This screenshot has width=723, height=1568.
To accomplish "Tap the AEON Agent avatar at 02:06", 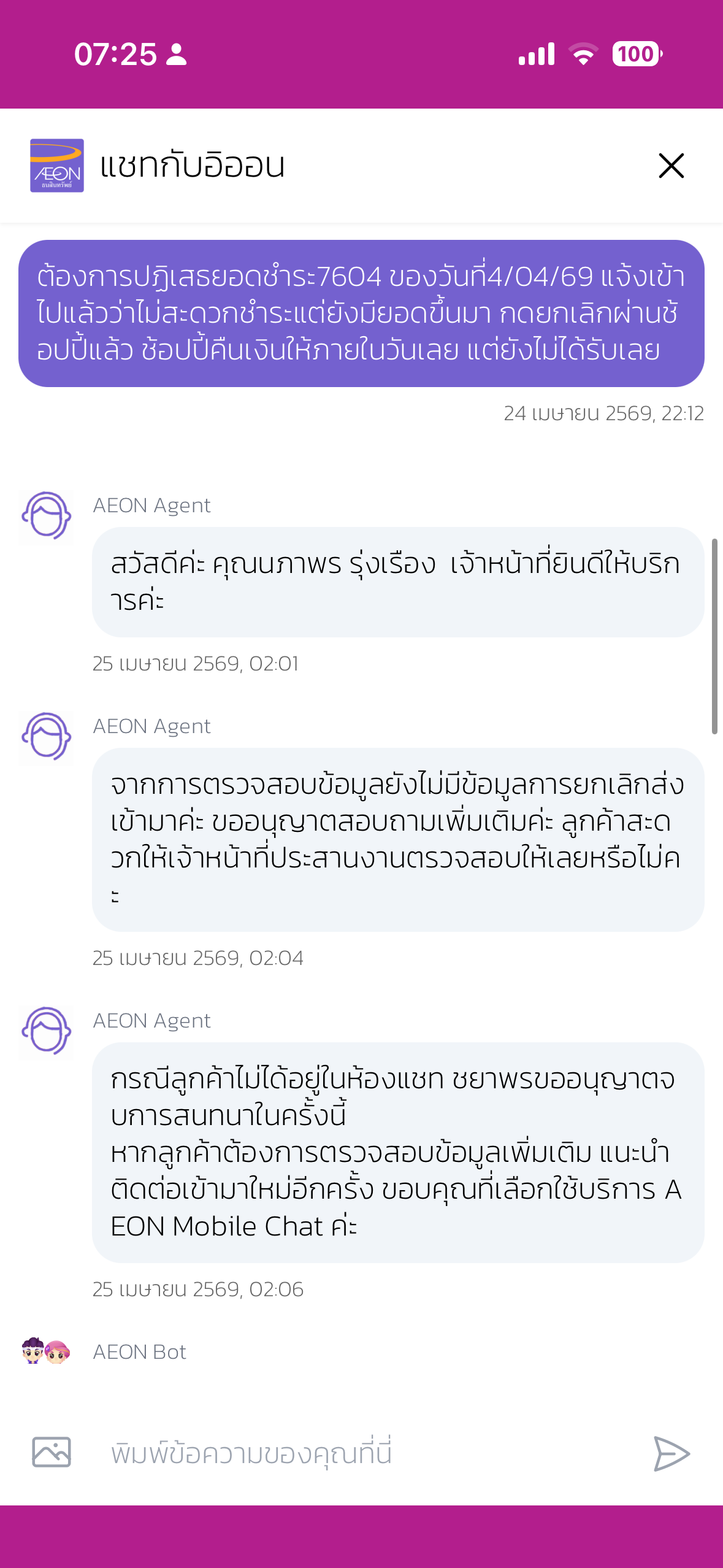I will (x=46, y=1032).
